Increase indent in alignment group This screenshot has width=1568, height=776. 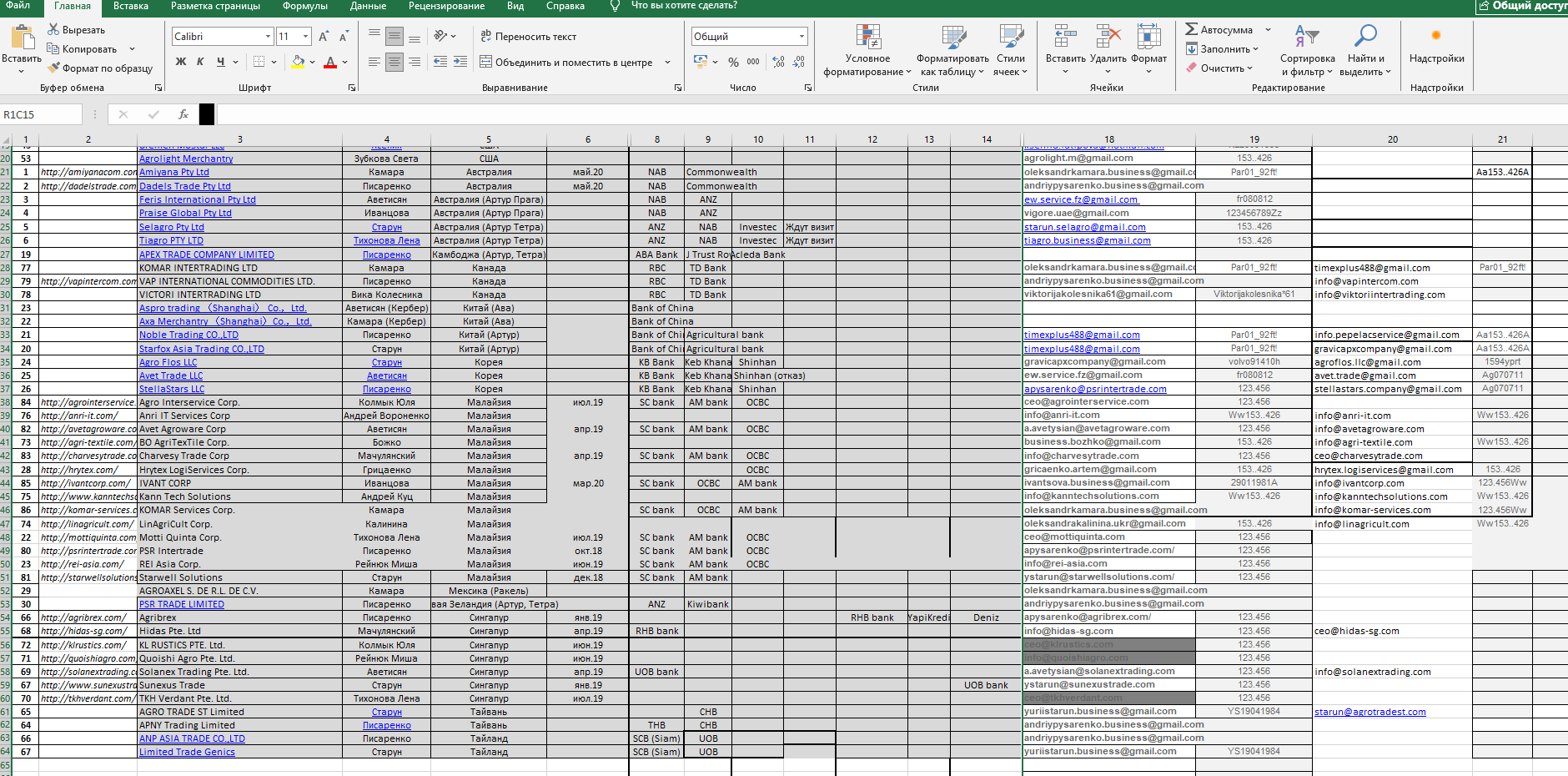(460, 62)
